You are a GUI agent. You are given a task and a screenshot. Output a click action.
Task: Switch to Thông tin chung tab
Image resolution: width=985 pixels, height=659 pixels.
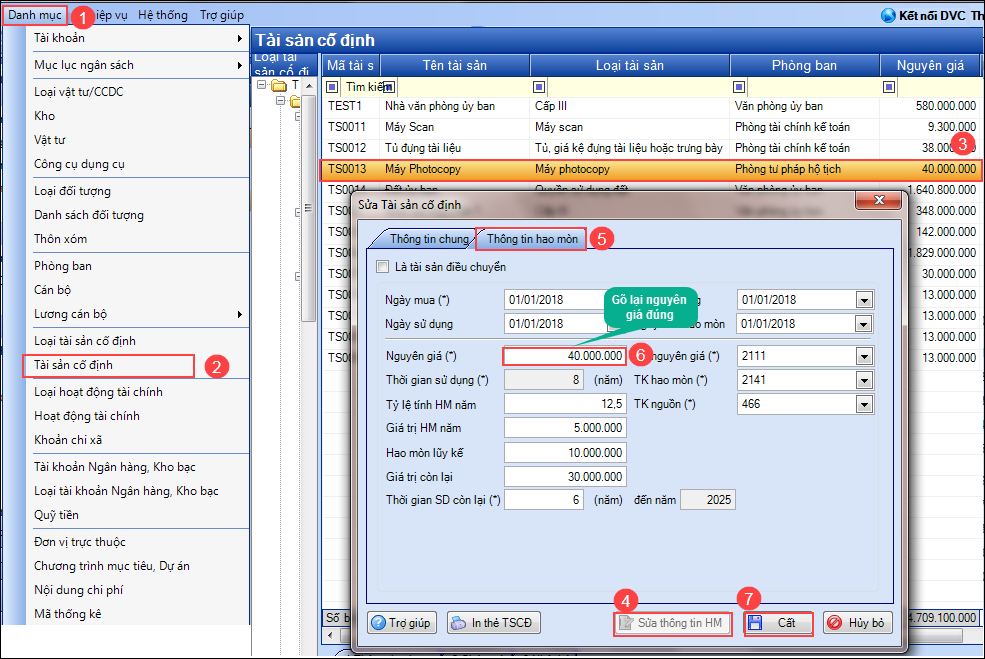tap(428, 239)
